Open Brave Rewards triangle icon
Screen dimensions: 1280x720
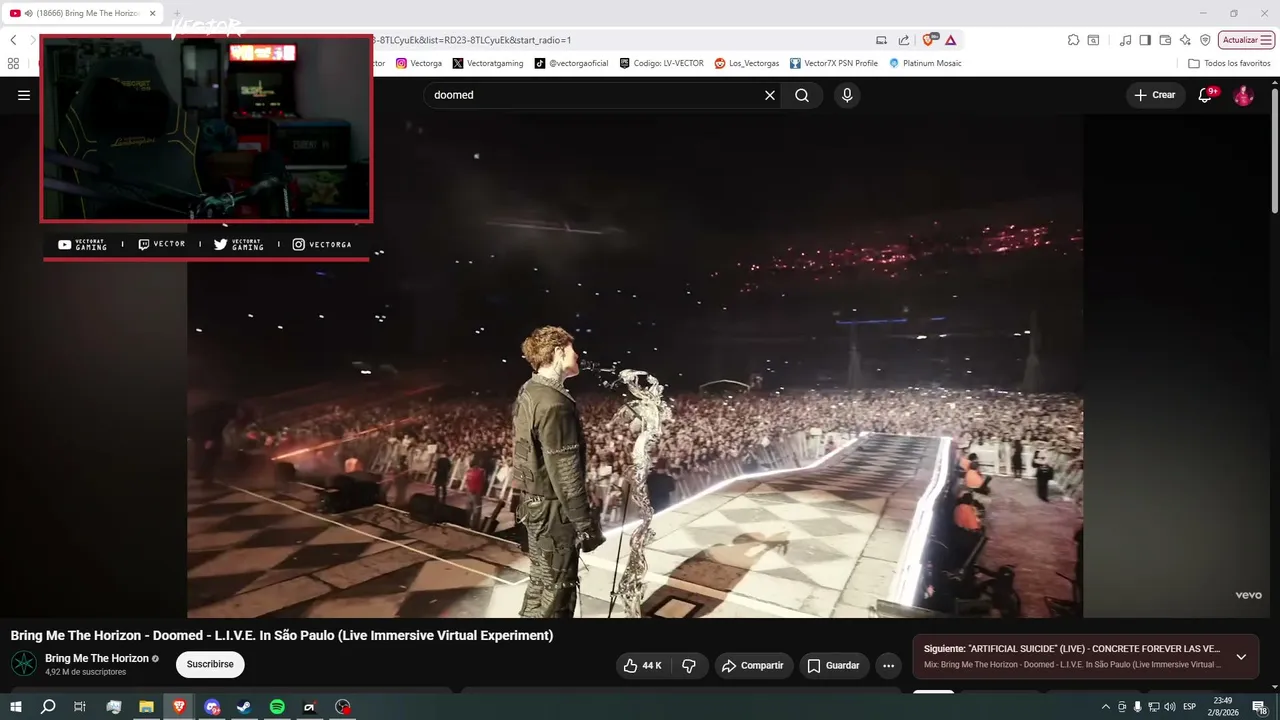click(x=950, y=40)
